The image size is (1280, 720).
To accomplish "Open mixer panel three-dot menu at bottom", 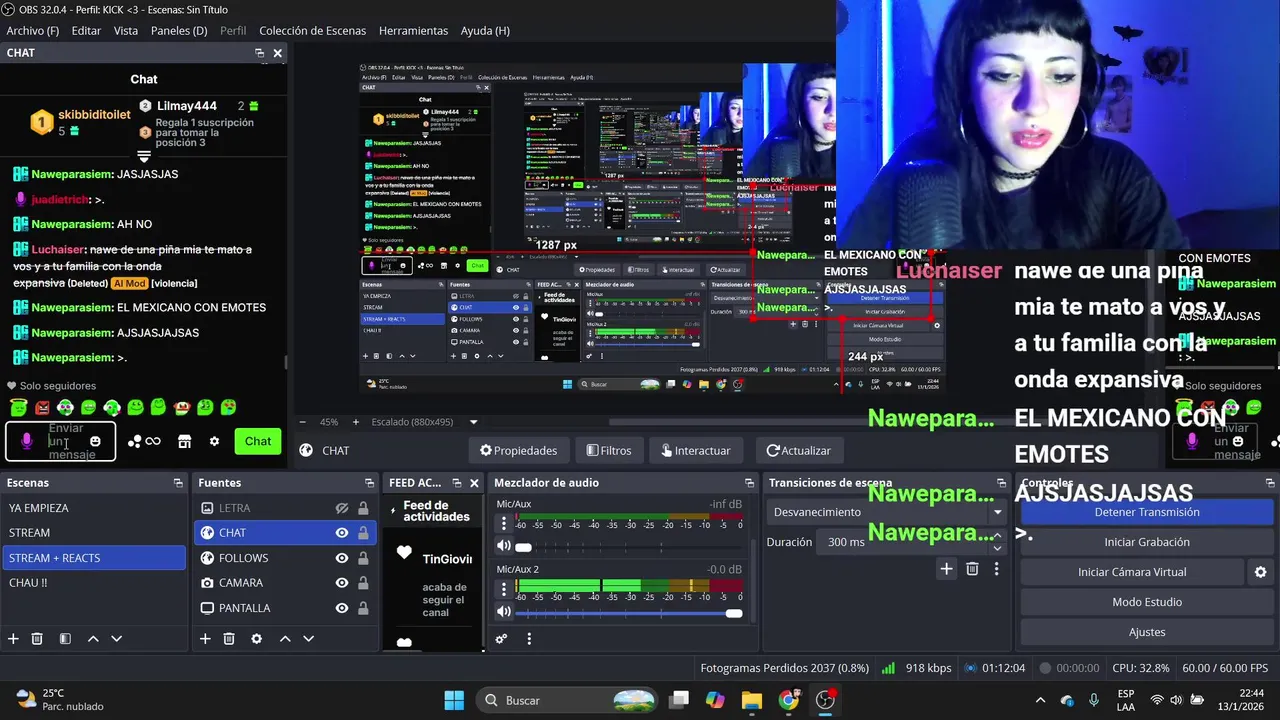I will 529,639.
